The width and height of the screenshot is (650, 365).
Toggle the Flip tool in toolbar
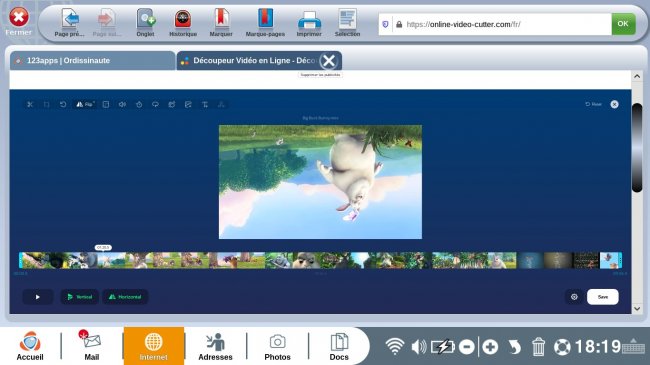85,105
